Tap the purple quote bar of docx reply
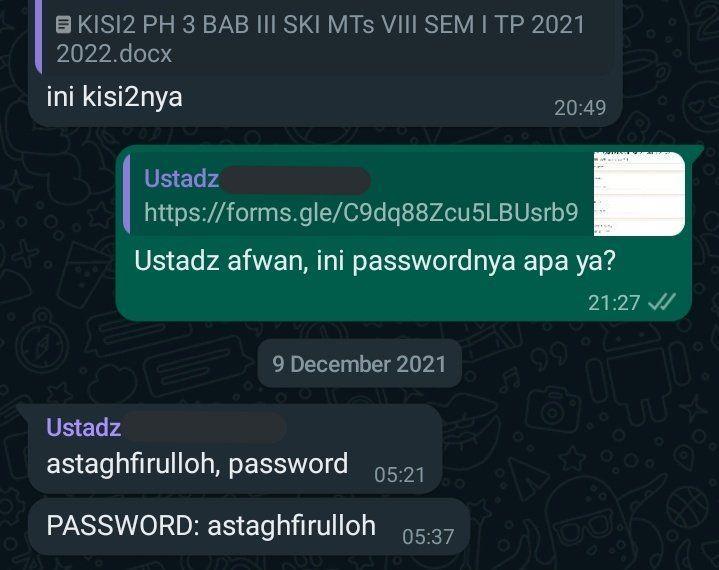 39,37
